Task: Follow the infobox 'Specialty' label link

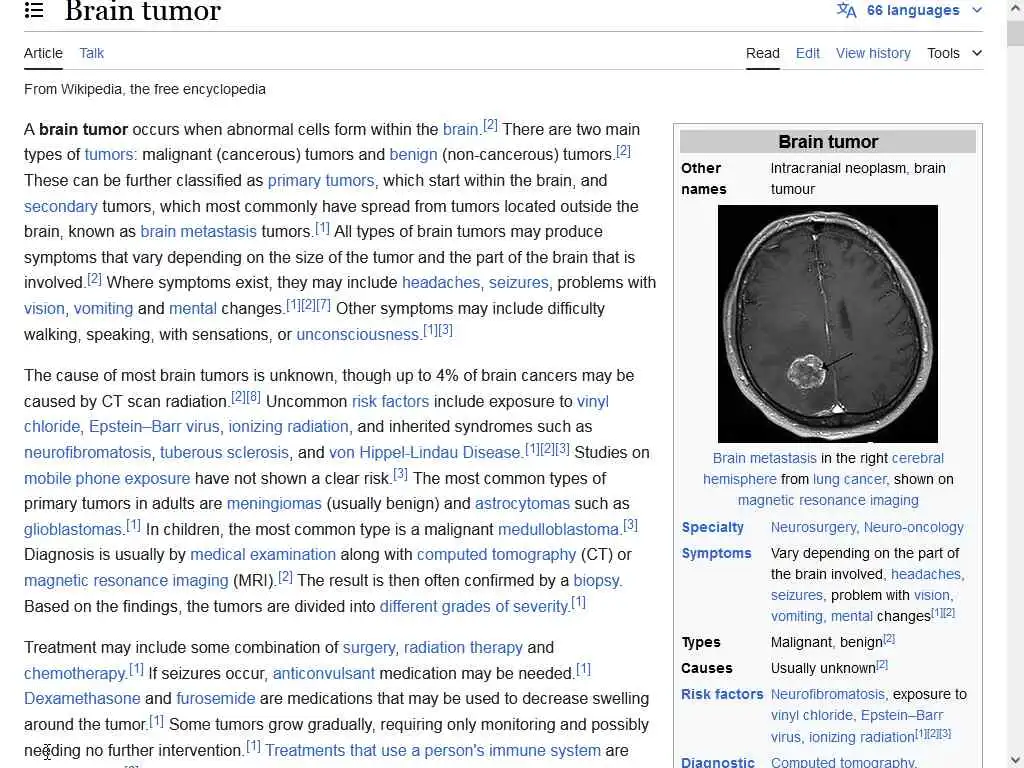Action: (x=712, y=528)
